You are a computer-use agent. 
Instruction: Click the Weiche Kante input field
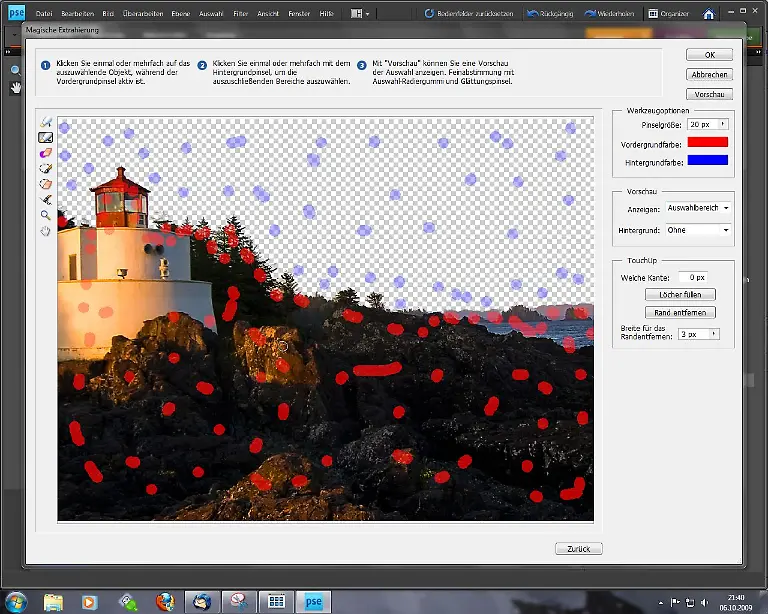692,276
